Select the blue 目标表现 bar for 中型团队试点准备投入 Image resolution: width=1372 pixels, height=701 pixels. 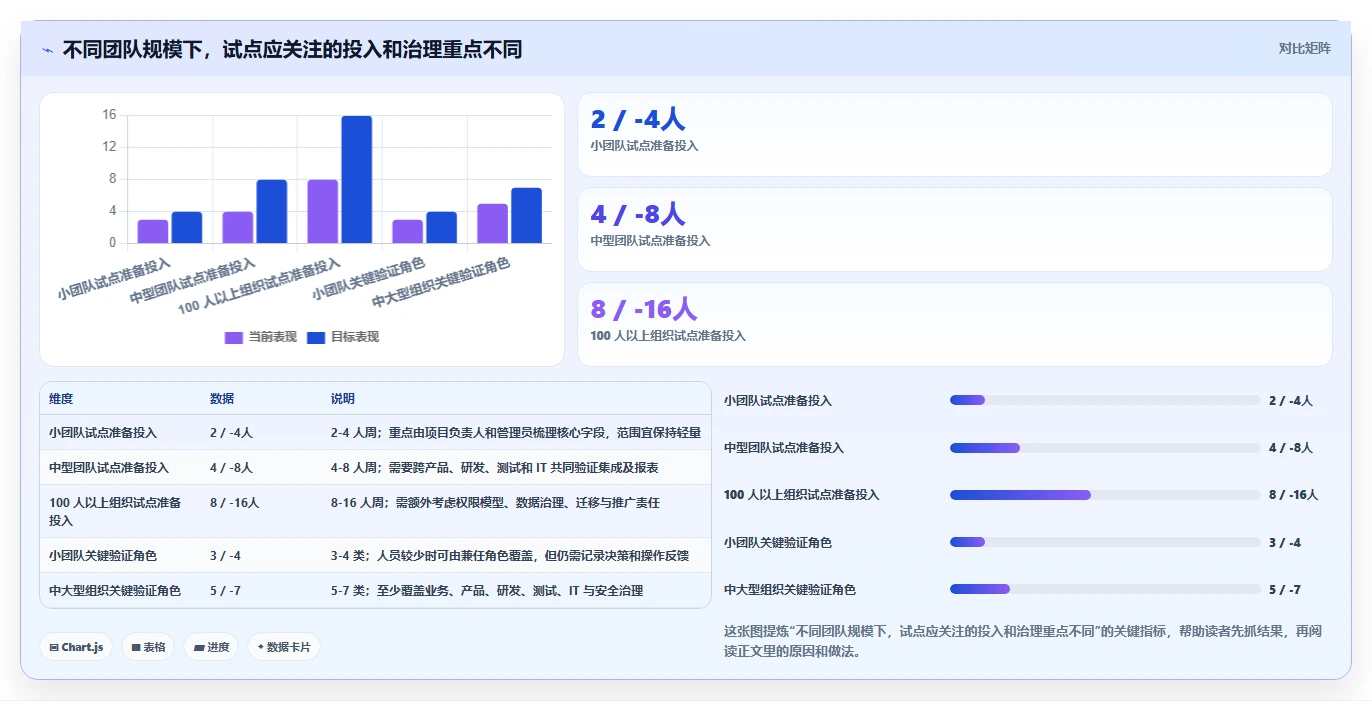[272, 211]
